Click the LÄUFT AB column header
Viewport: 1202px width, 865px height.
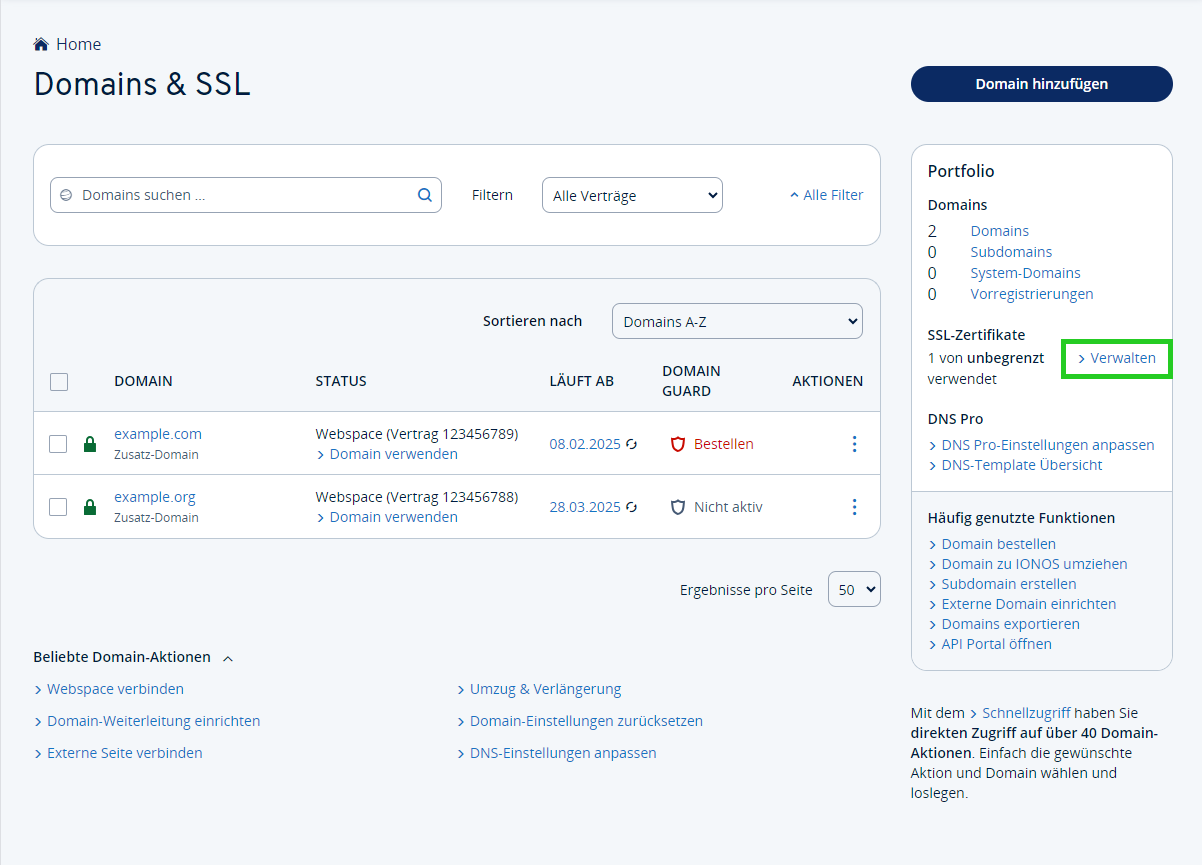(x=582, y=381)
